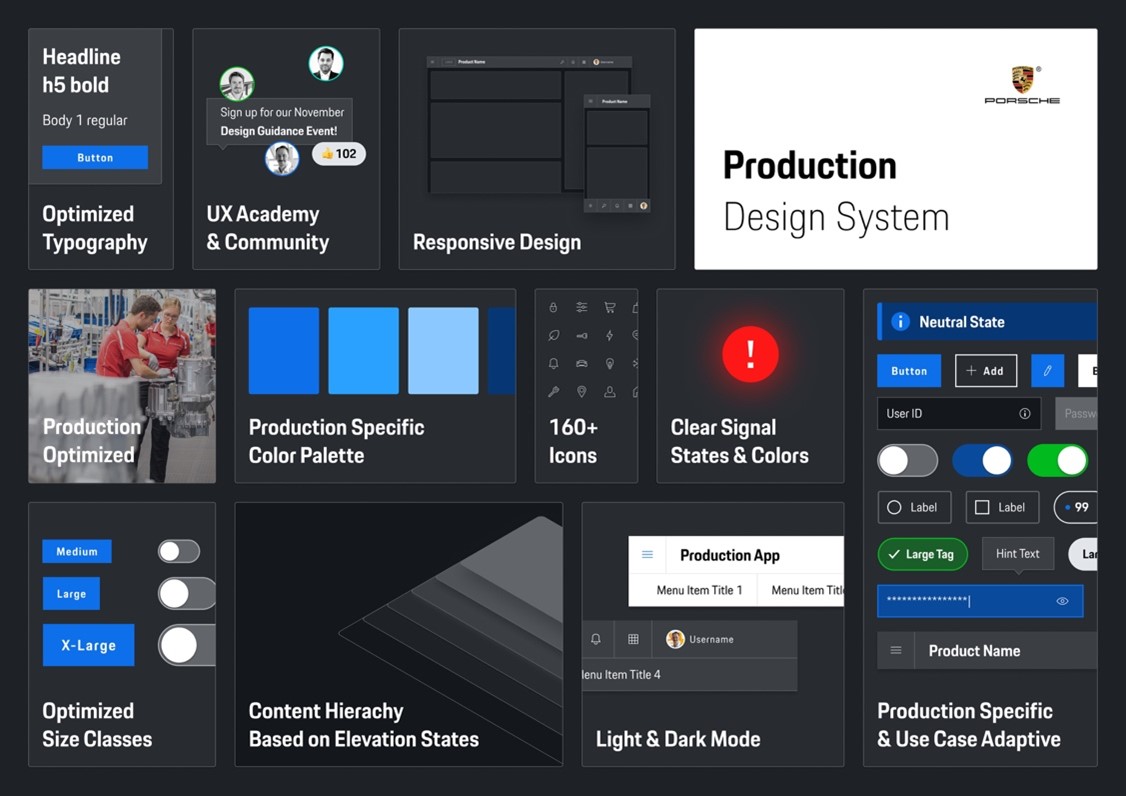Toggle the switch next to X-Large button
Image resolution: width=1126 pixels, height=796 pixels.
point(187,644)
